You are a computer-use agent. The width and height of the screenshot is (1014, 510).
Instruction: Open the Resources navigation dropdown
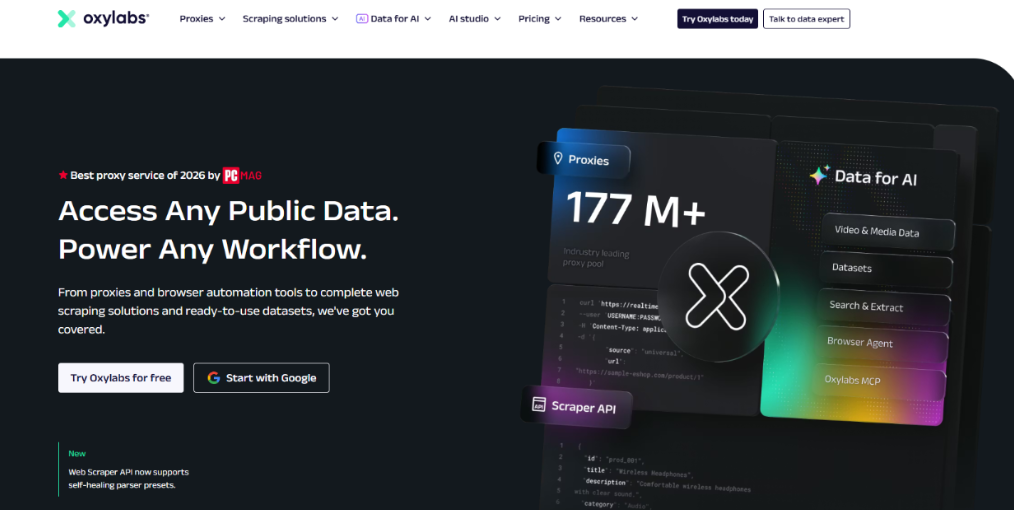tap(608, 19)
